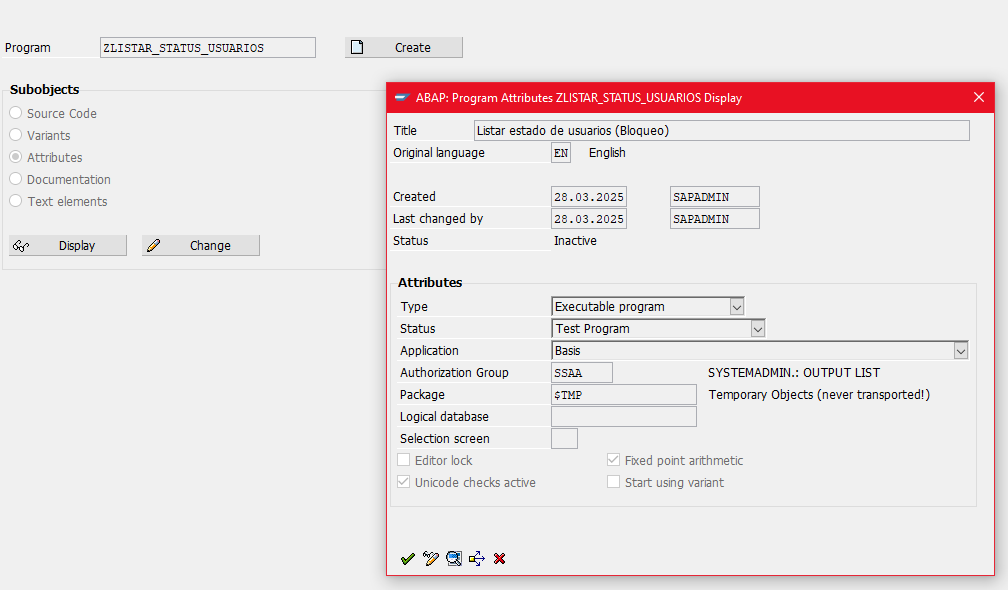Toggle Start using variant checkbox

pos(613,482)
